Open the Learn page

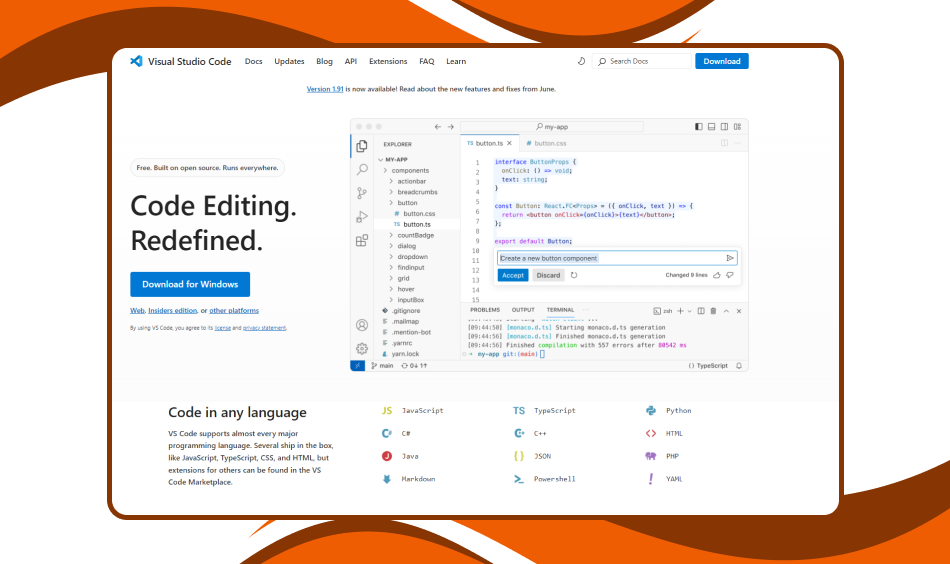[x=456, y=61]
